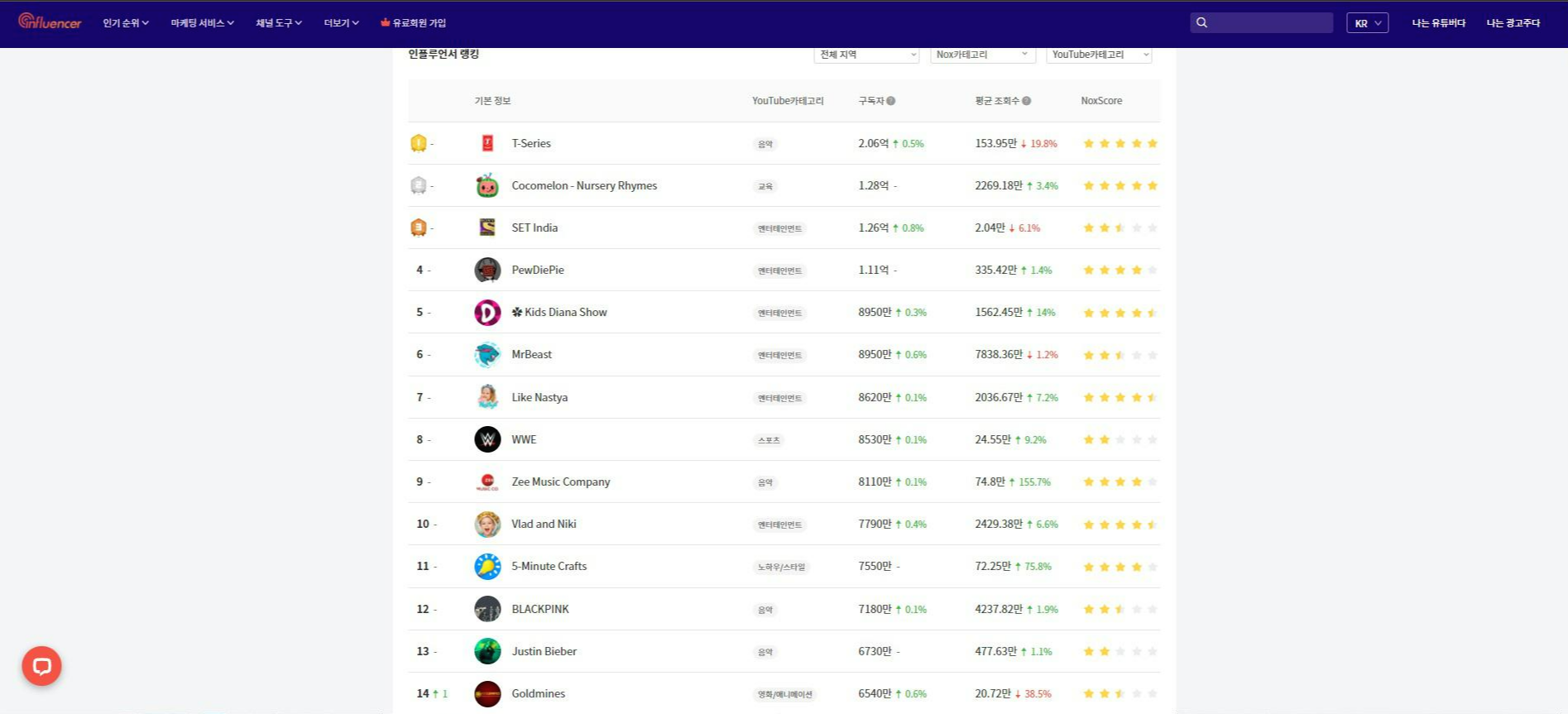Open WWE channel avatar
The height and width of the screenshot is (714, 1568).
coord(487,439)
